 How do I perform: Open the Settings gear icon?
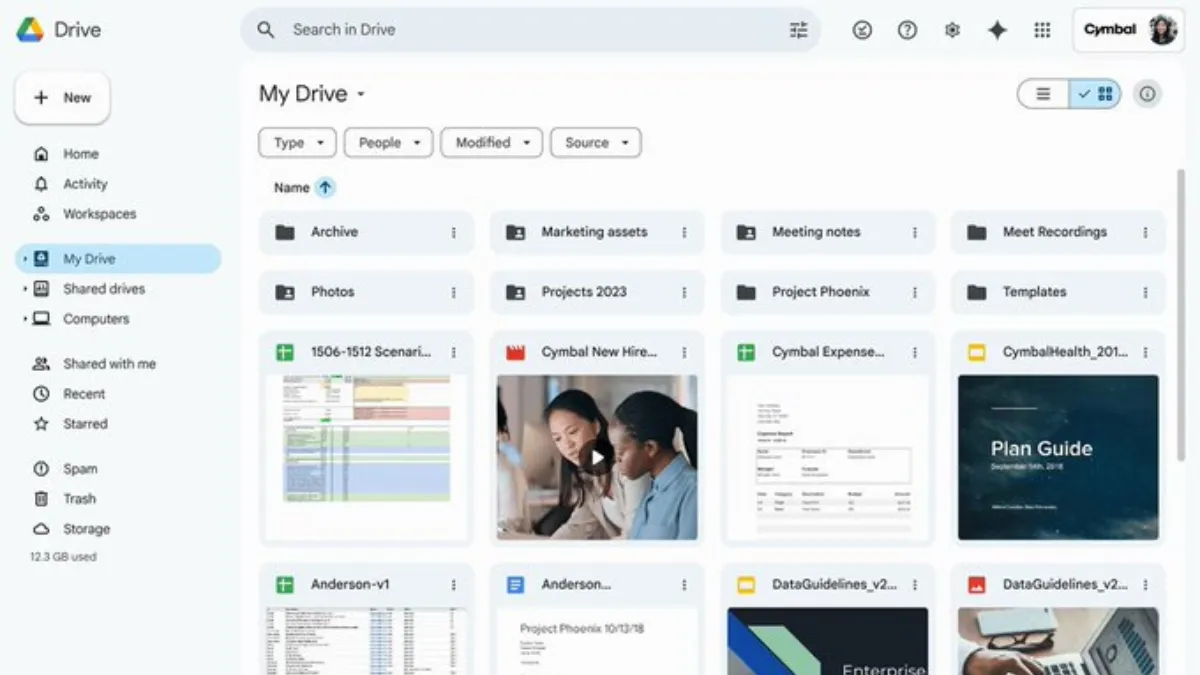tap(952, 30)
